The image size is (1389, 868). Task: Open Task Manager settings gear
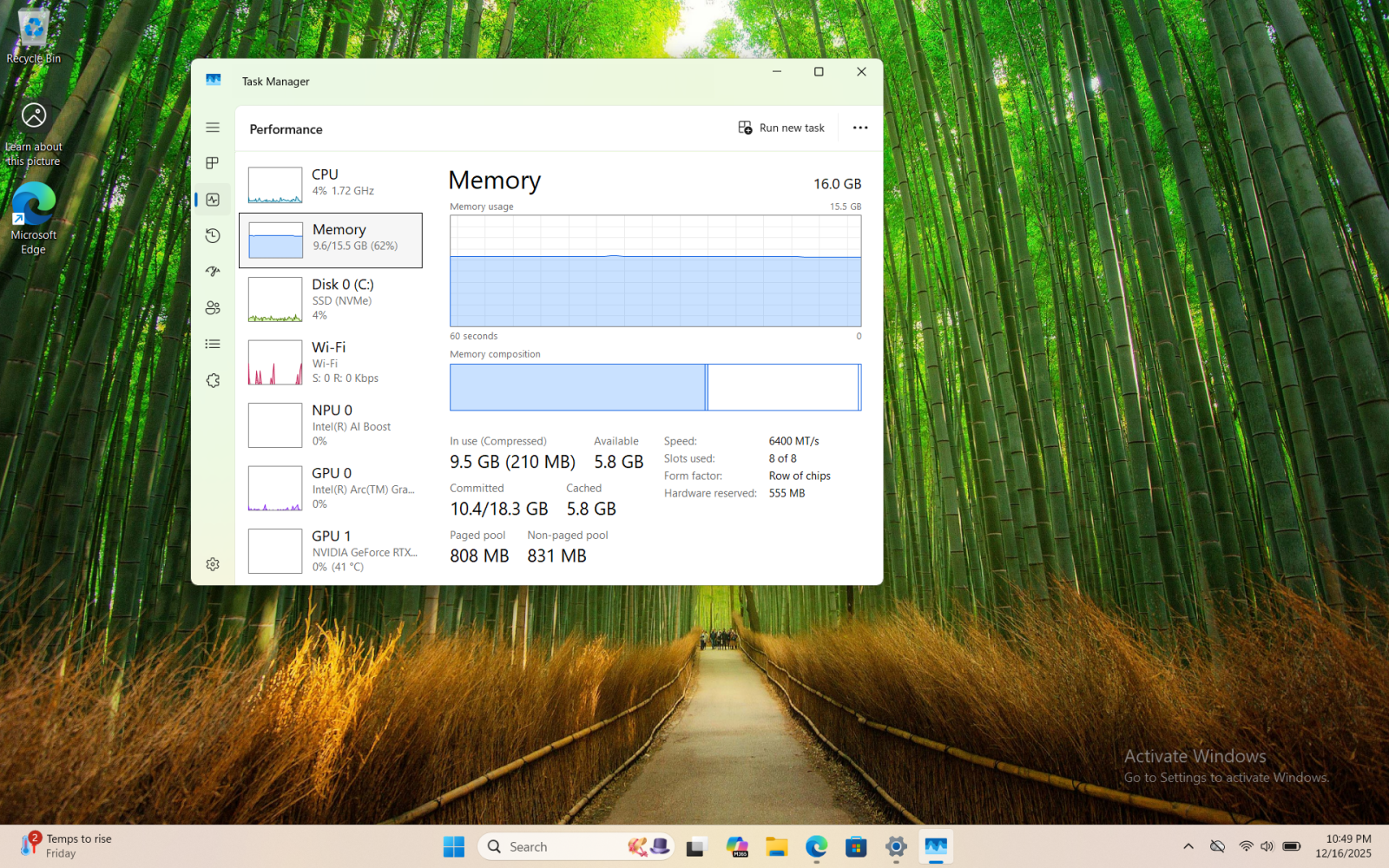(213, 564)
